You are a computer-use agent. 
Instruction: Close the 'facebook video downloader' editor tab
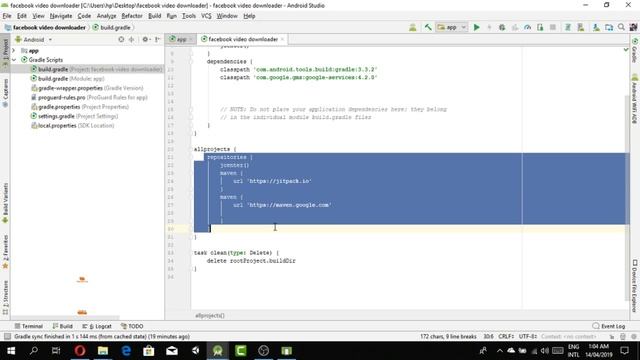[282, 39]
